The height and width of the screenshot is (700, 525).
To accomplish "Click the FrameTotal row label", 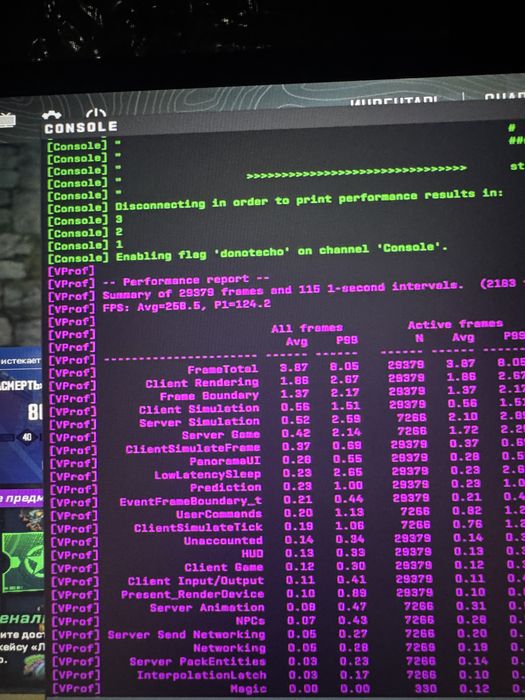I will tap(223, 370).
